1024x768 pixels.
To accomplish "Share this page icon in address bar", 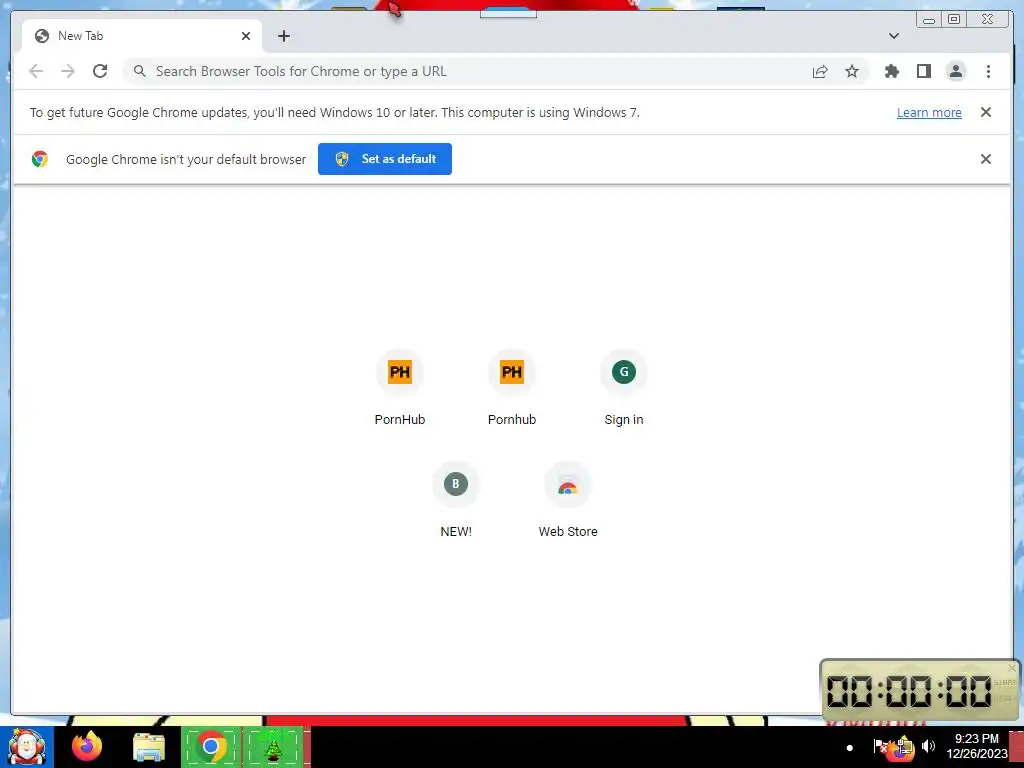I will pos(820,71).
